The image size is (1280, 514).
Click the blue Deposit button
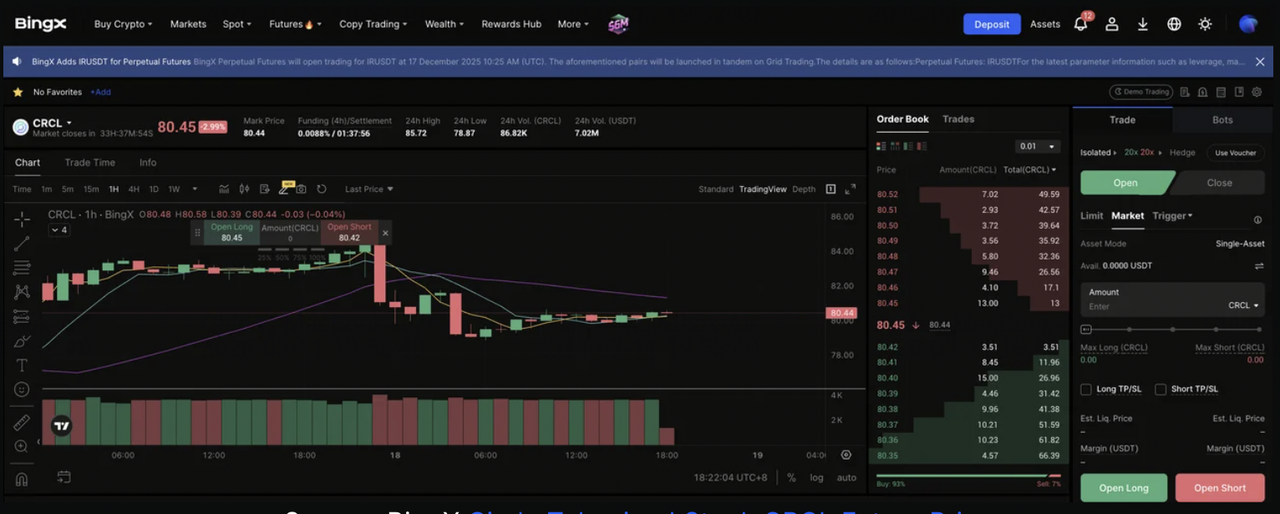click(991, 24)
